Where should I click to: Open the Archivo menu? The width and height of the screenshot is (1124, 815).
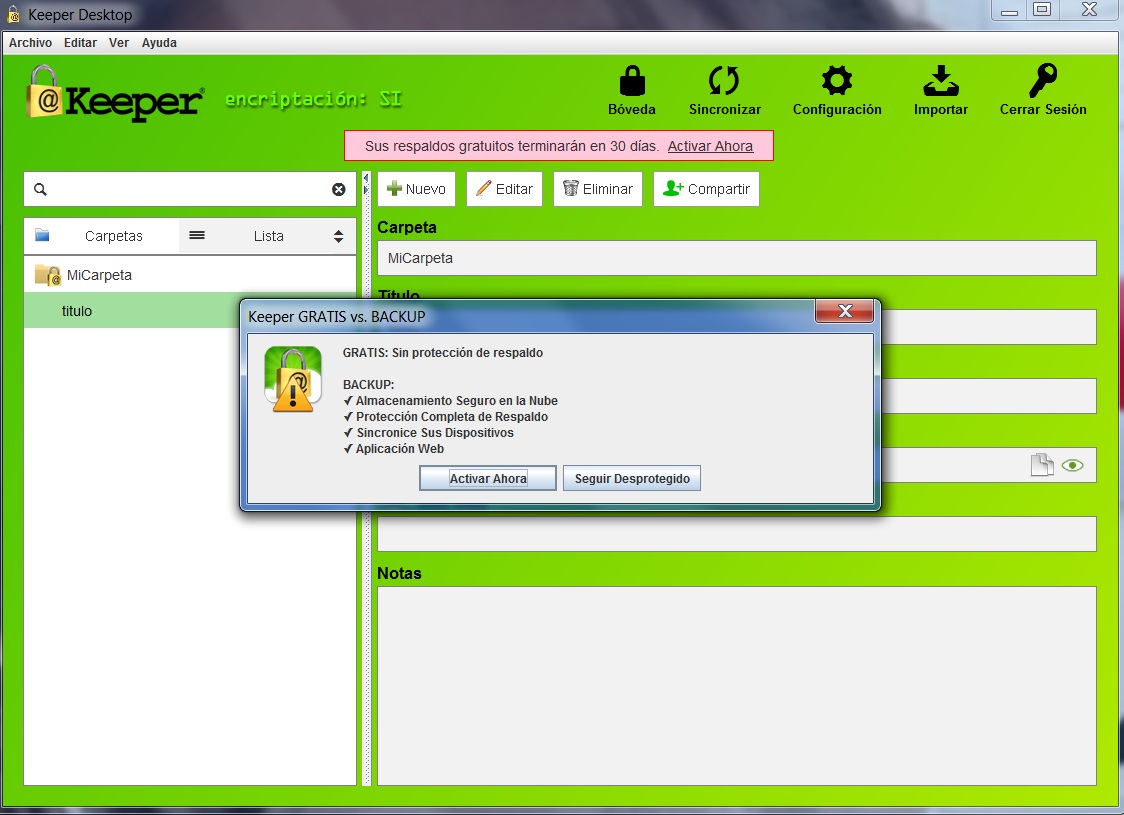click(30, 42)
